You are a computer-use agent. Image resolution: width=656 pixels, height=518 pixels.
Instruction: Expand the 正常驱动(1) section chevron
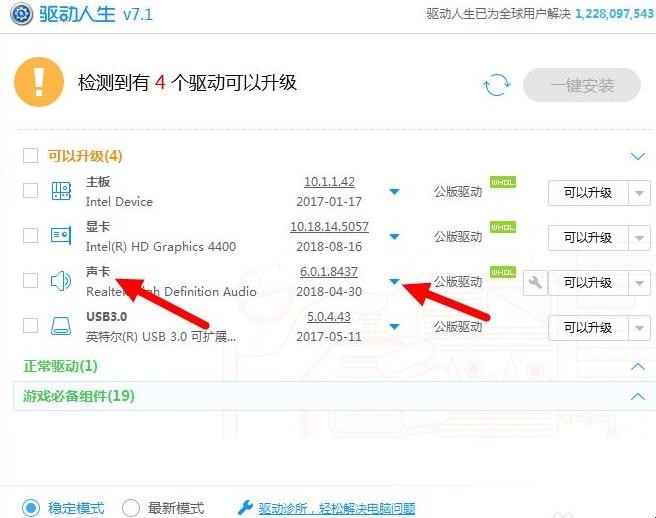pyautogui.click(x=638, y=367)
